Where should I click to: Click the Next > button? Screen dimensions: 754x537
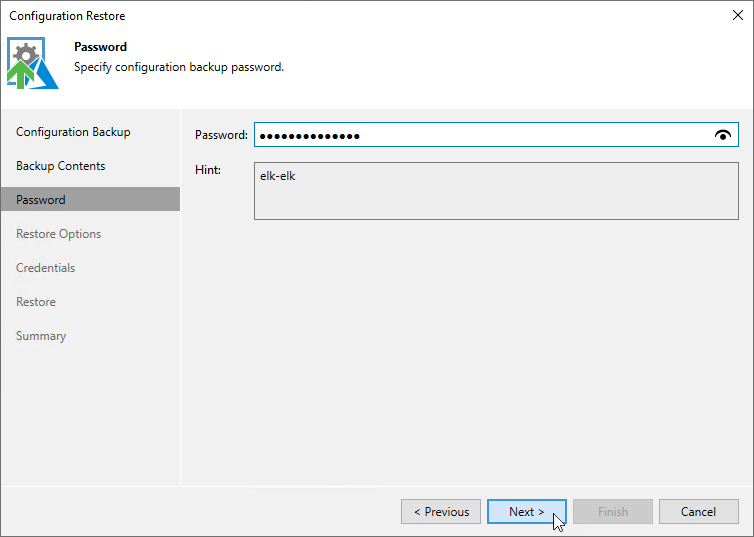(x=527, y=512)
